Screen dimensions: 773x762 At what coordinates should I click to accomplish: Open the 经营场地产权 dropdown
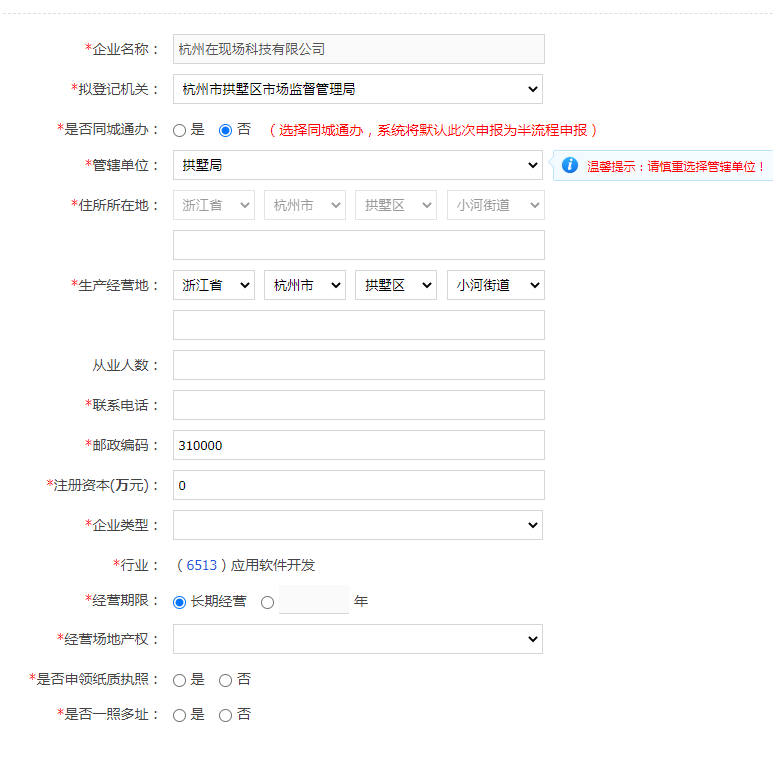click(358, 639)
